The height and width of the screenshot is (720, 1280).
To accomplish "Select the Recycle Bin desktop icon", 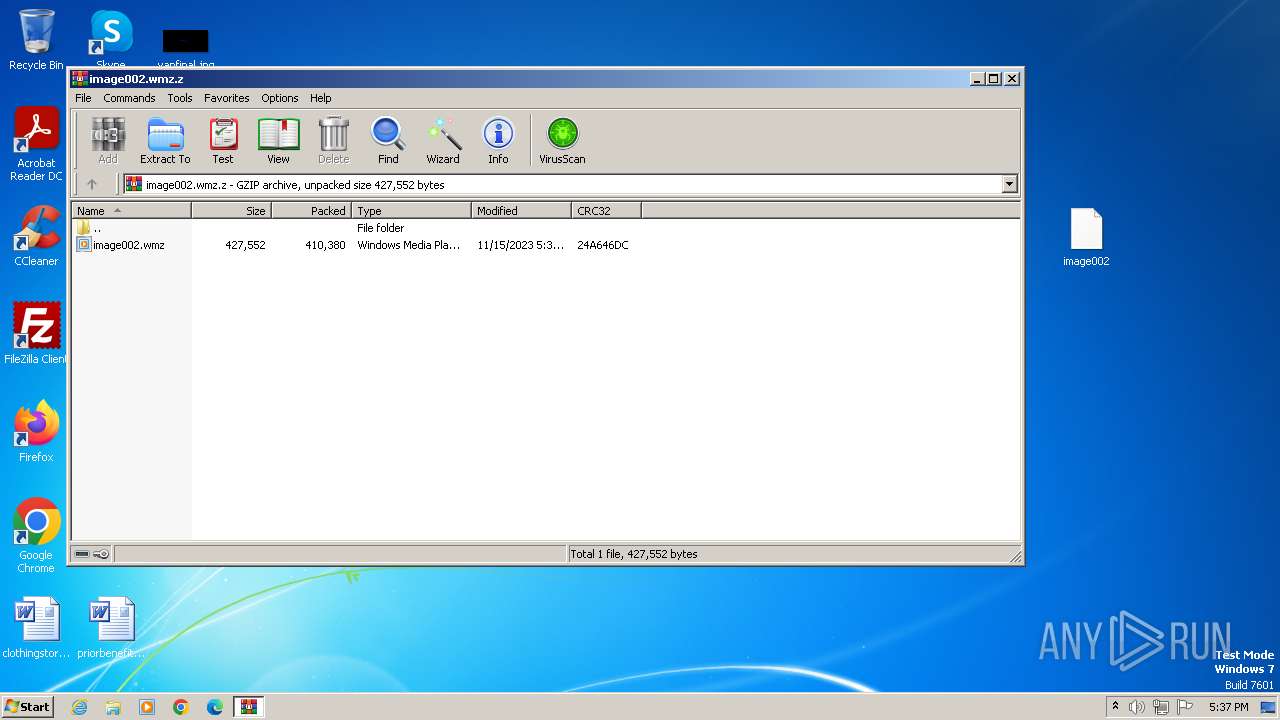I will 36,40.
